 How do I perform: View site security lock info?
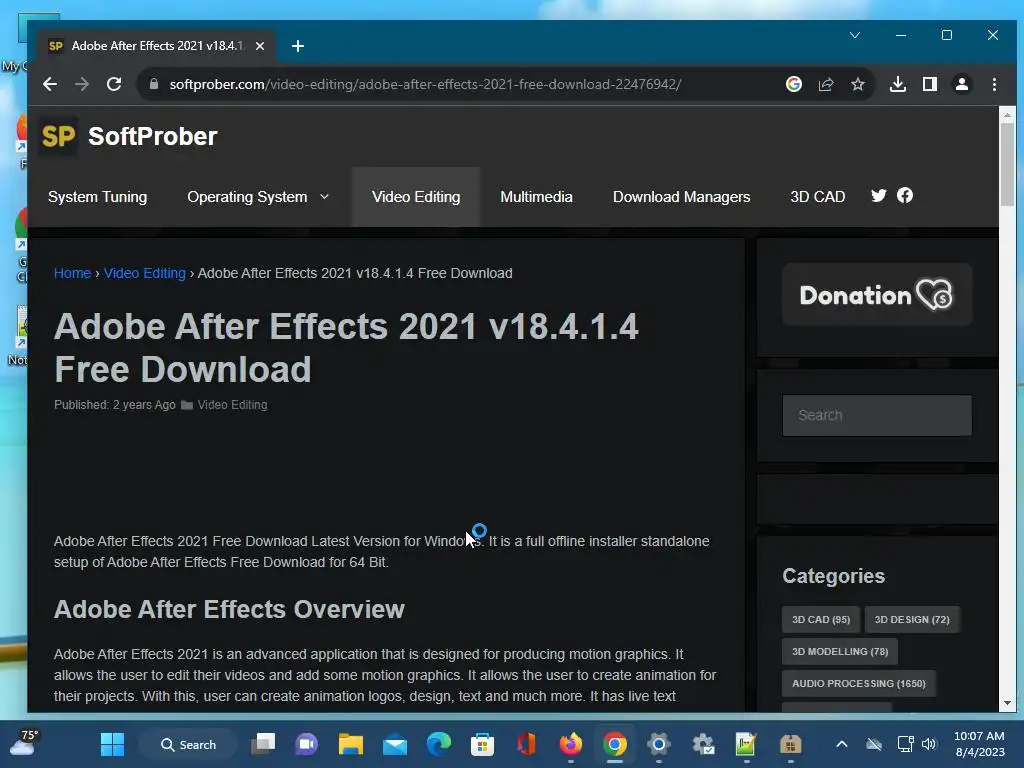[154, 84]
